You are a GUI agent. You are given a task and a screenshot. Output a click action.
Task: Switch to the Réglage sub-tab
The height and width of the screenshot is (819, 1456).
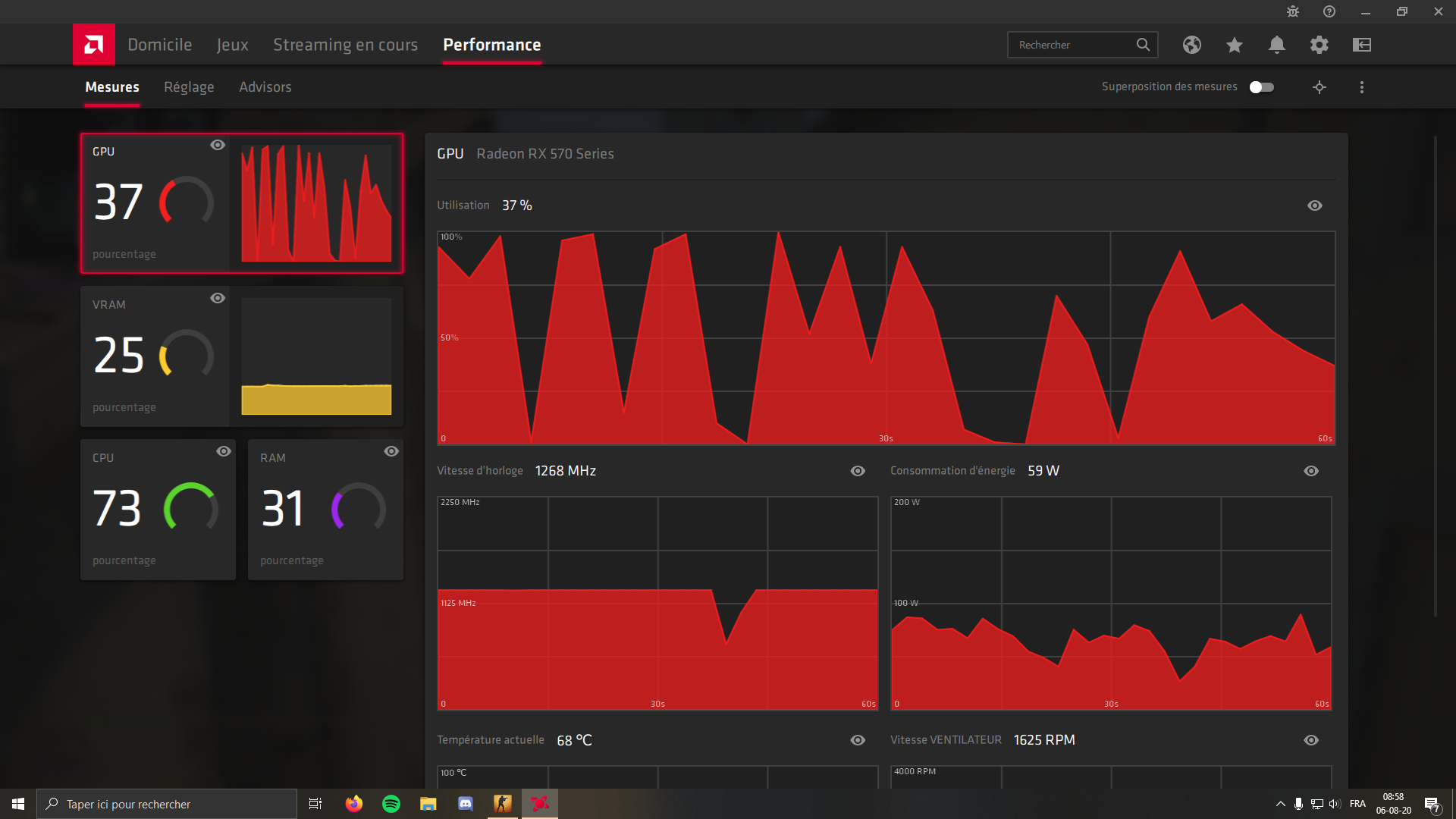[189, 87]
